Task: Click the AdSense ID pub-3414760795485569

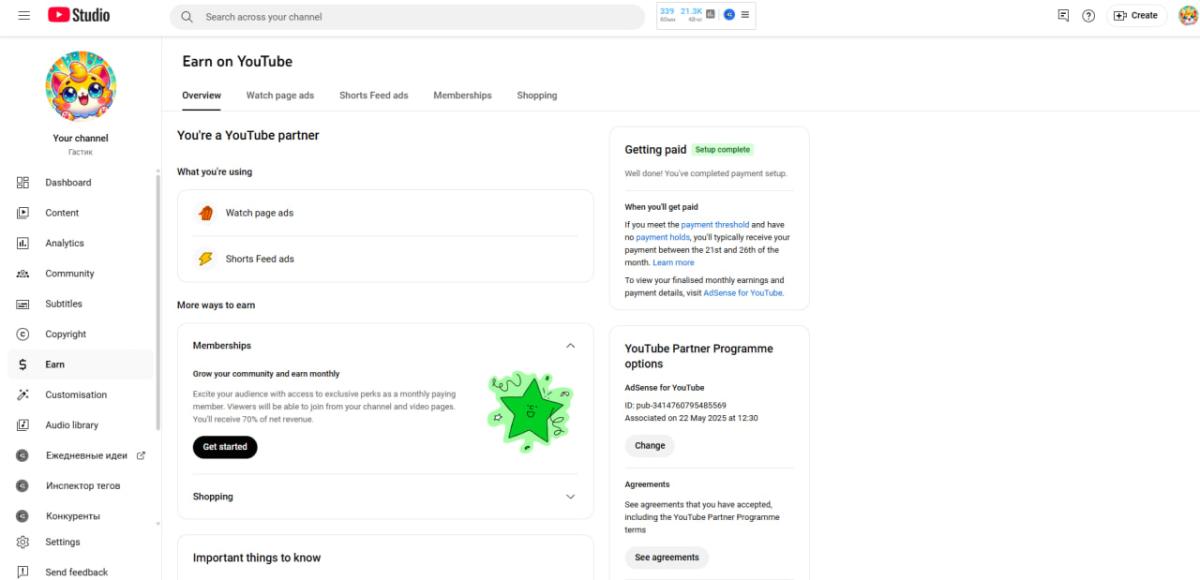Action: click(x=675, y=405)
